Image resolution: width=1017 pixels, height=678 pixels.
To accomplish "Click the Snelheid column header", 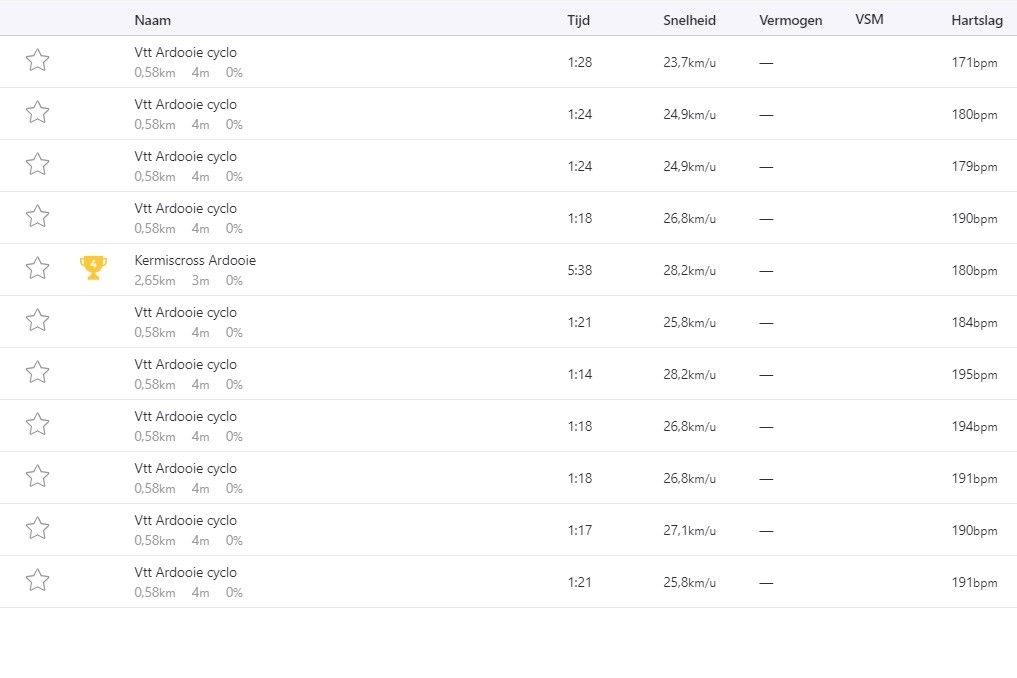I will click(689, 20).
